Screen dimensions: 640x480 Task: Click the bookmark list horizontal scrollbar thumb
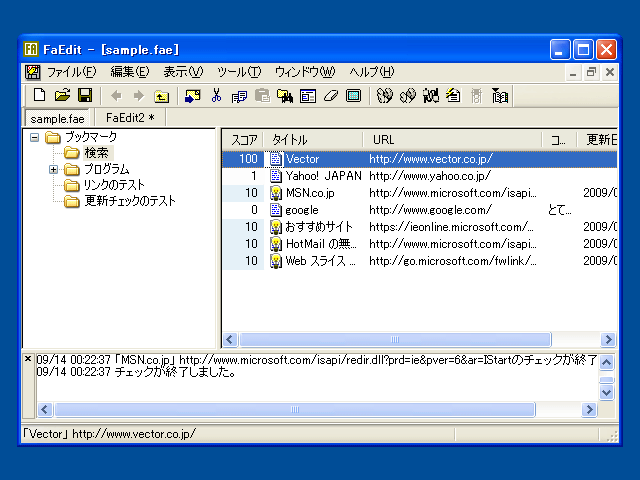(x=395, y=340)
